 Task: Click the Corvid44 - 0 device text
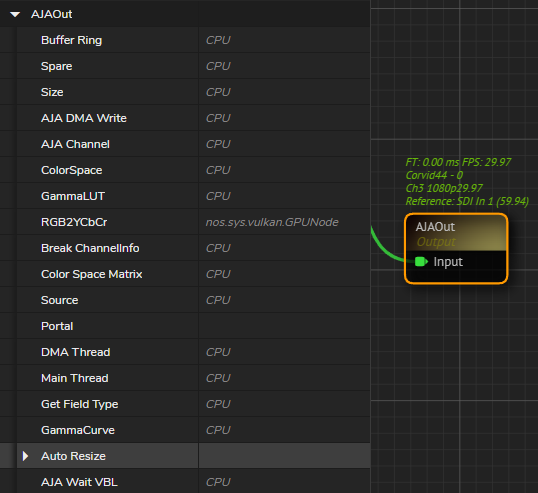point(434,175)
